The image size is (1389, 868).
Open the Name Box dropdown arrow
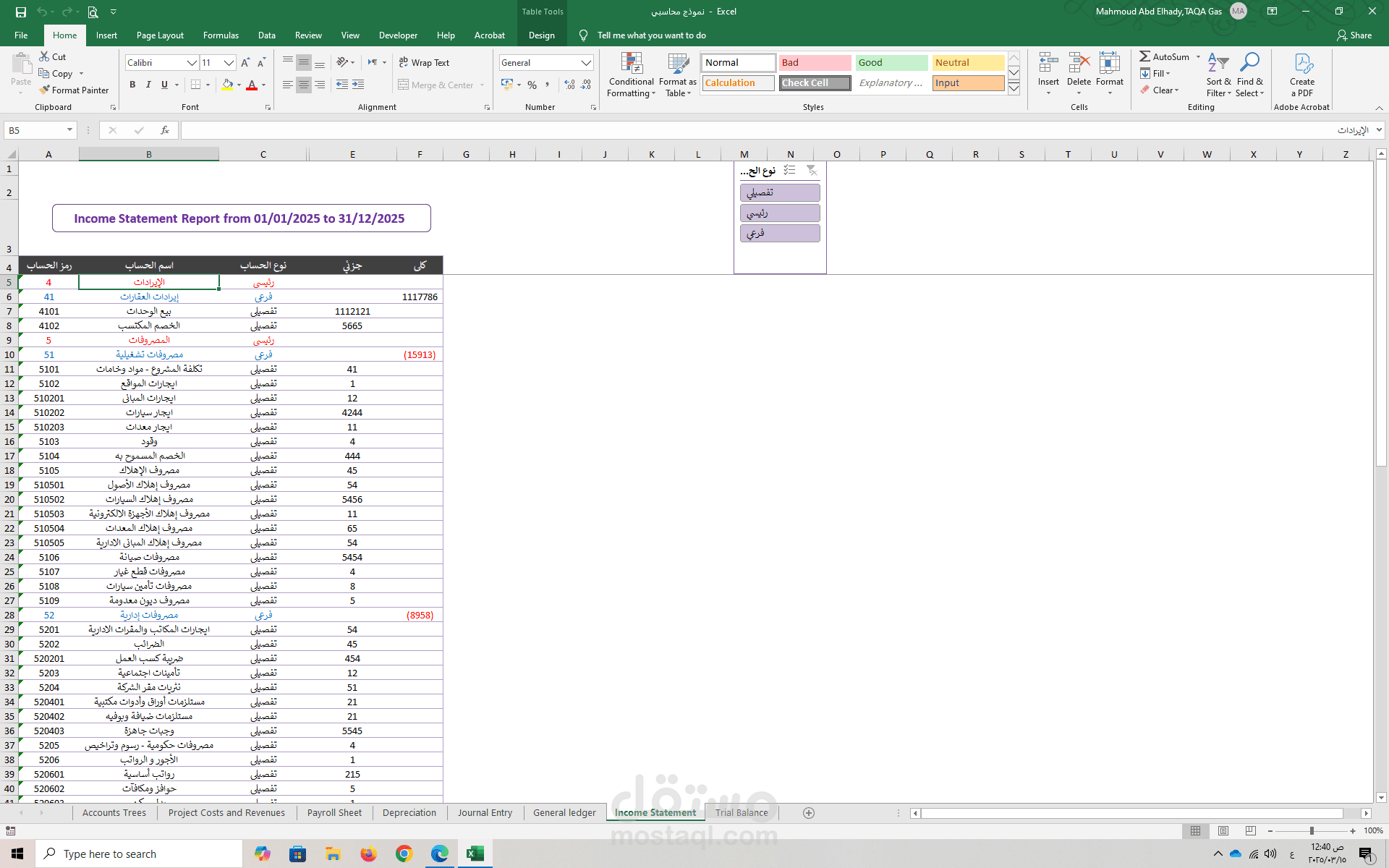point(69,130)
